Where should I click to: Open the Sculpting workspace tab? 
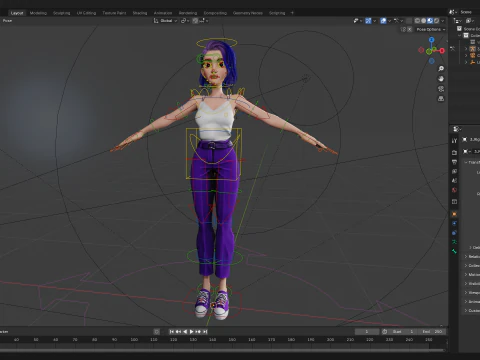point(62,13)
